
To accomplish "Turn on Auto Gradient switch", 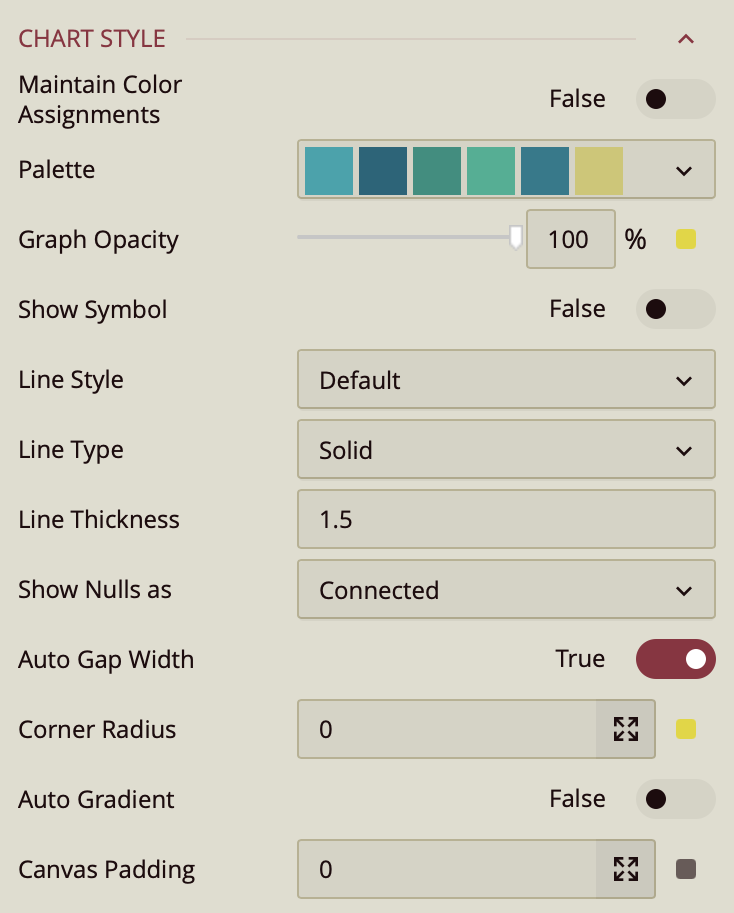I will pyautogui.click(x=675, y=799).
